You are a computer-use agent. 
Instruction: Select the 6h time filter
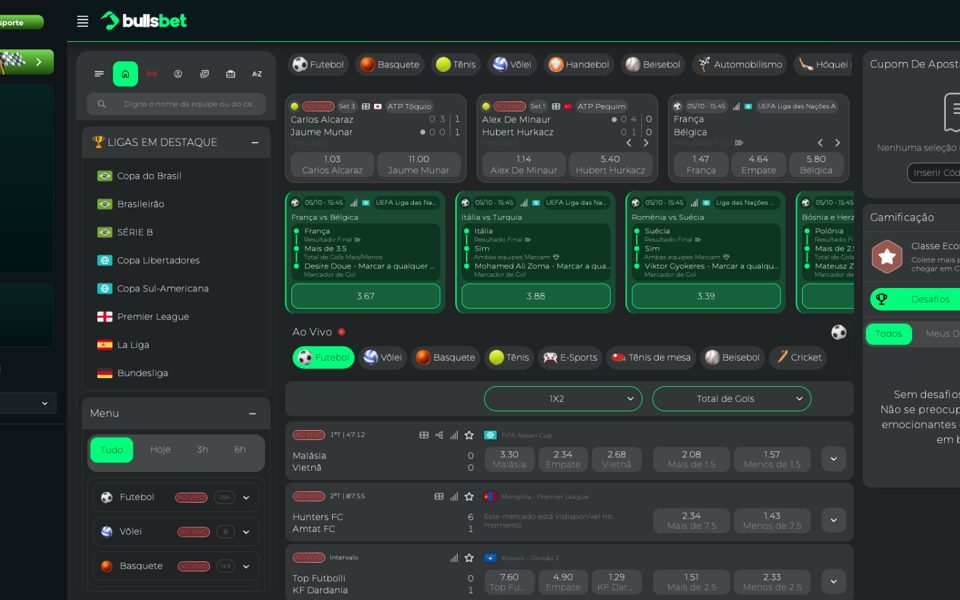tap(240, 450)
